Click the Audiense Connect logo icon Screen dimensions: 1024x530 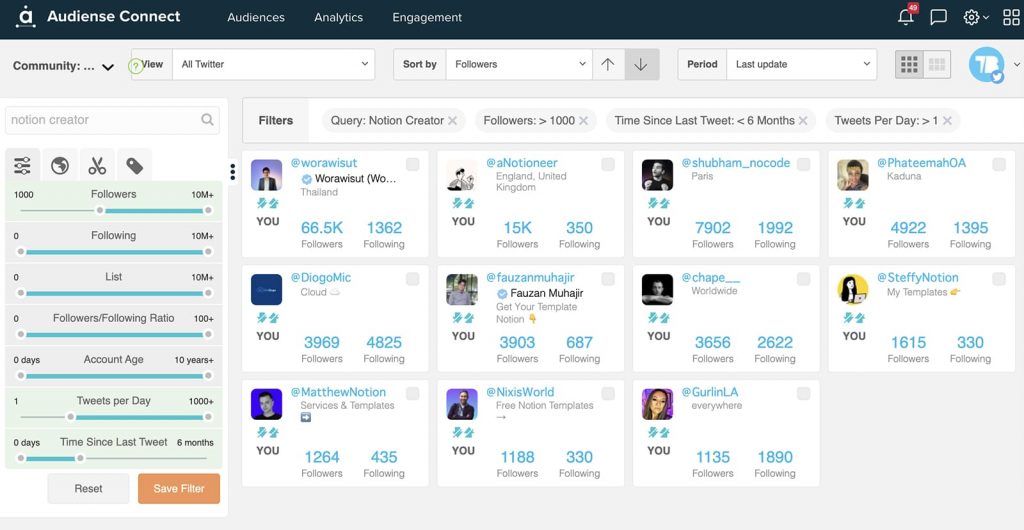[x=25, y=17]
